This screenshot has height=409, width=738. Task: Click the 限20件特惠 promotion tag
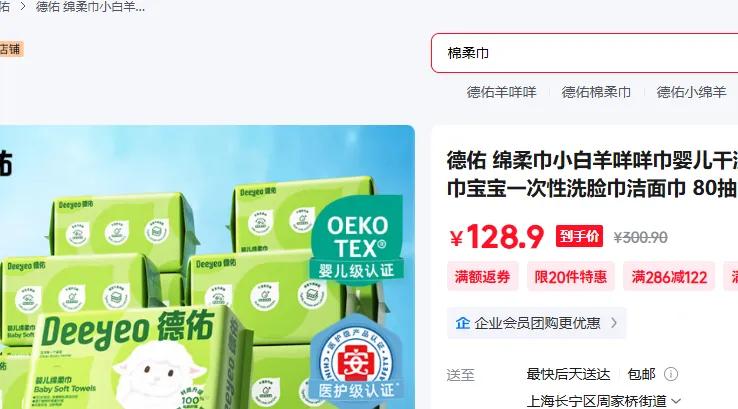tap(570, 276)
